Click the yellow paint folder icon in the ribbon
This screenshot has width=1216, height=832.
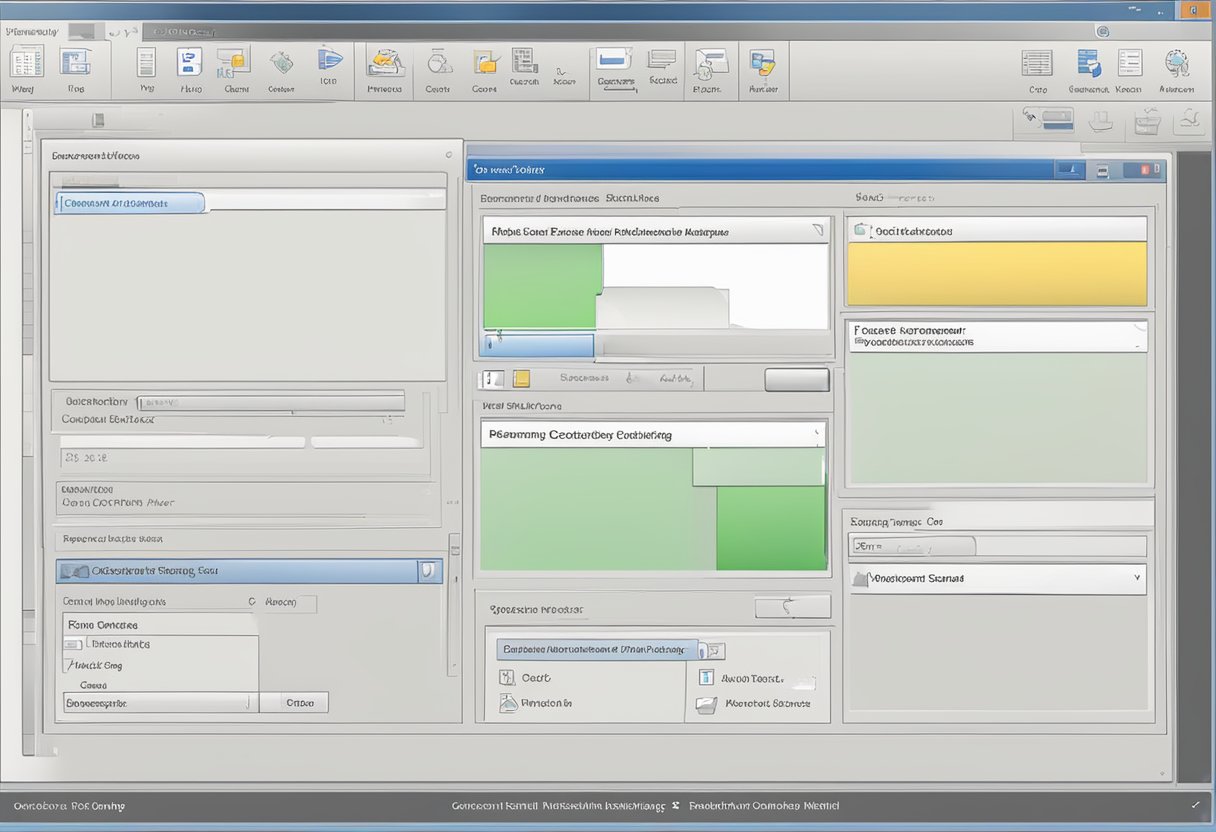pyautogui.click(x=385, y=62)
